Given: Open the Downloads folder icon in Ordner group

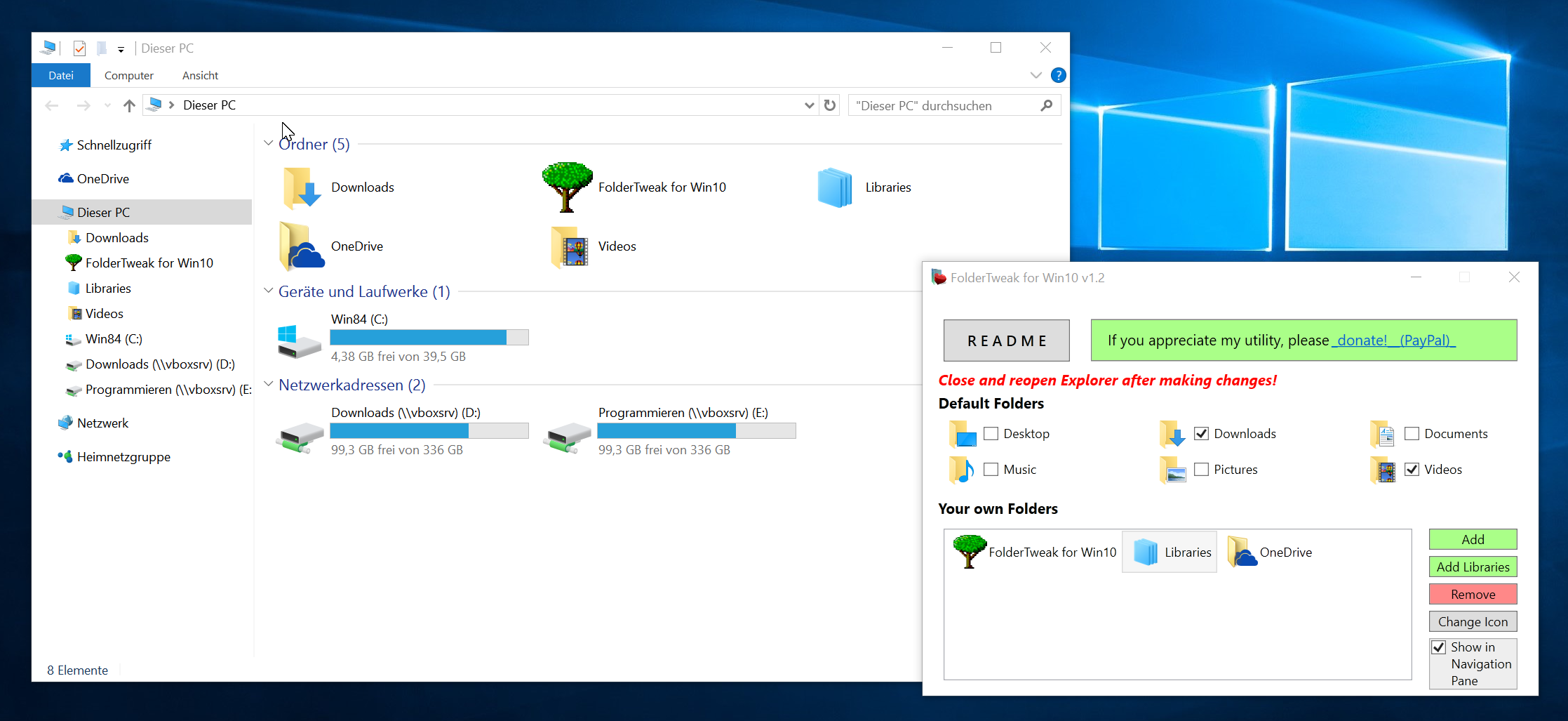Looking at the screenshot, I should (302, 187).
